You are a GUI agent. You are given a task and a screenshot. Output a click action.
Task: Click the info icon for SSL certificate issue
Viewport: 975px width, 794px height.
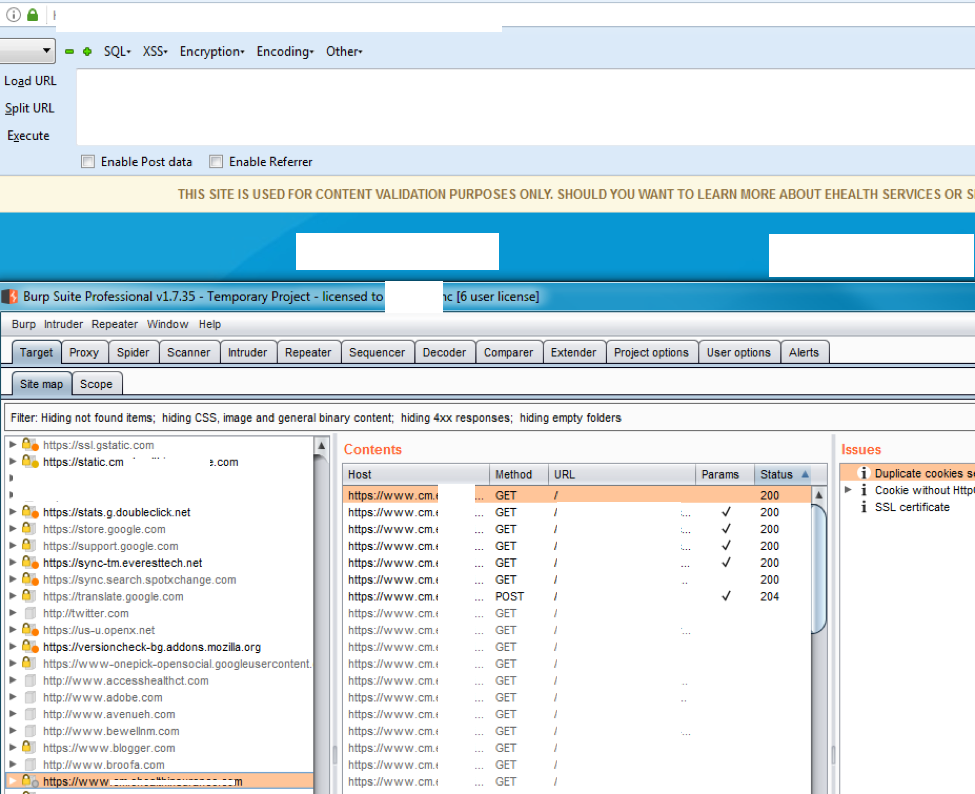[864, 507]
